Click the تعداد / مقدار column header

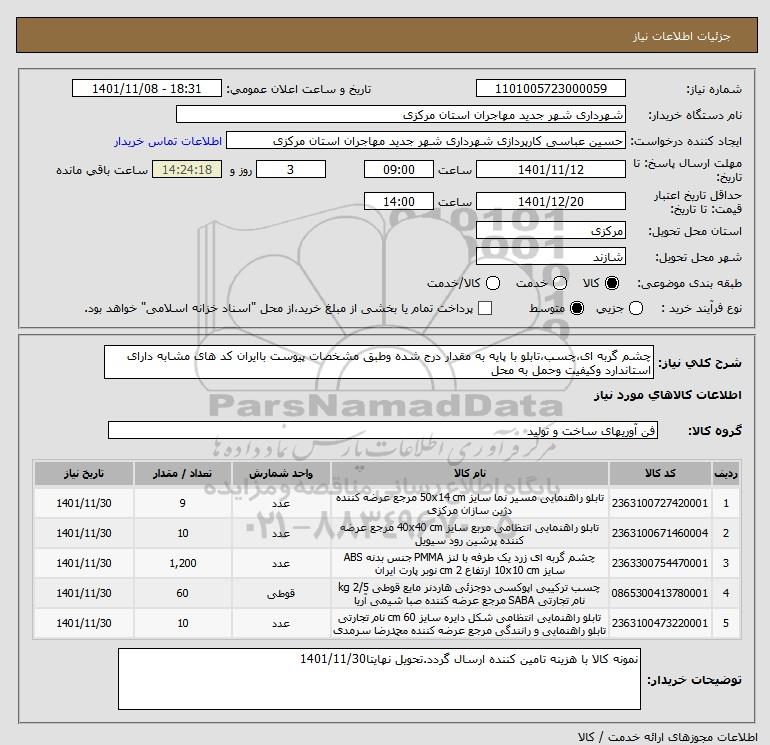point(183,473)
